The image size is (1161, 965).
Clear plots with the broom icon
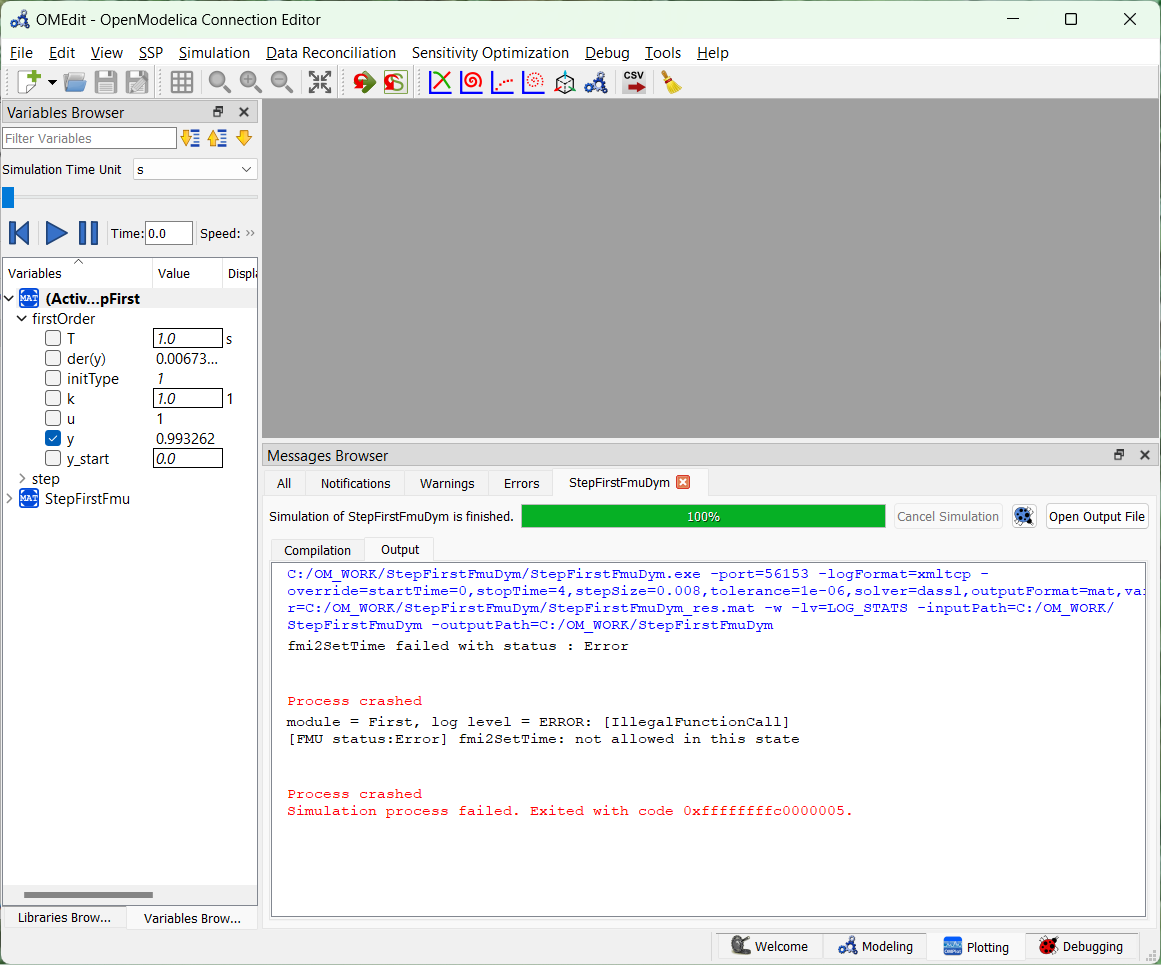[x=670, y=82]
